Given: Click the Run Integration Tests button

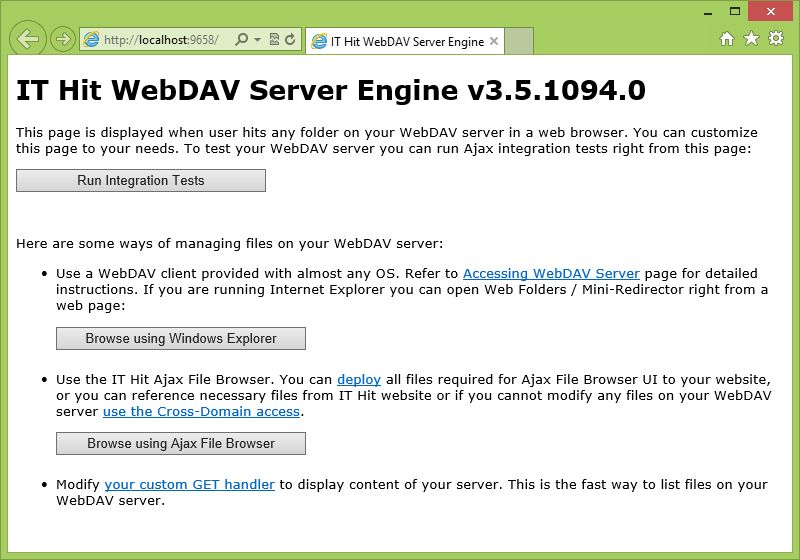Looking at the screenshot, I should (141, 181).
